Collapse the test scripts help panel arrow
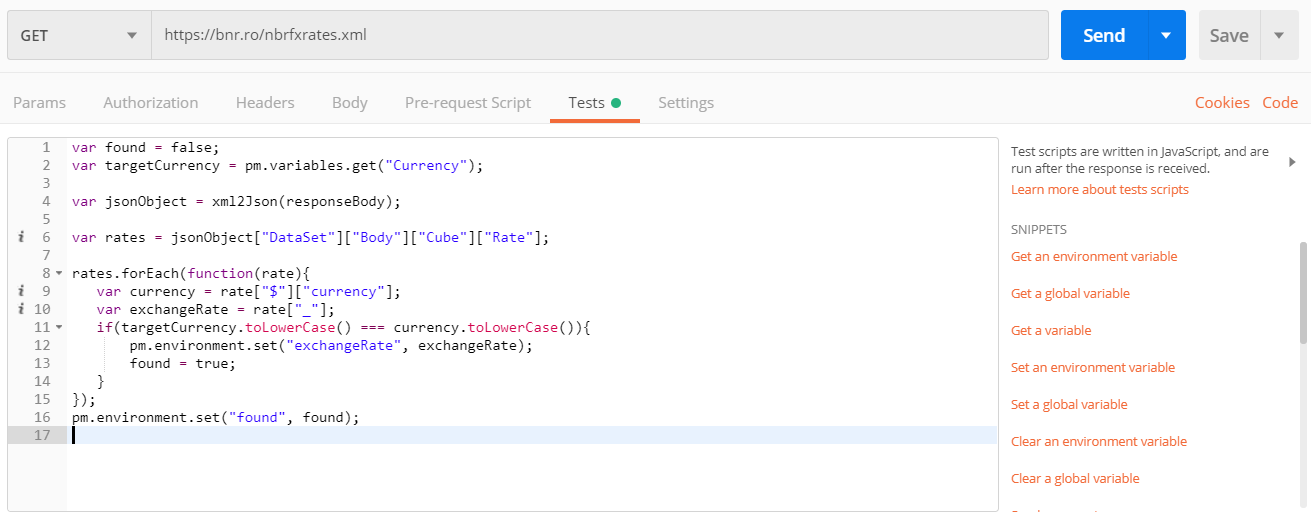The image size is (1311, 519). 1292,162
